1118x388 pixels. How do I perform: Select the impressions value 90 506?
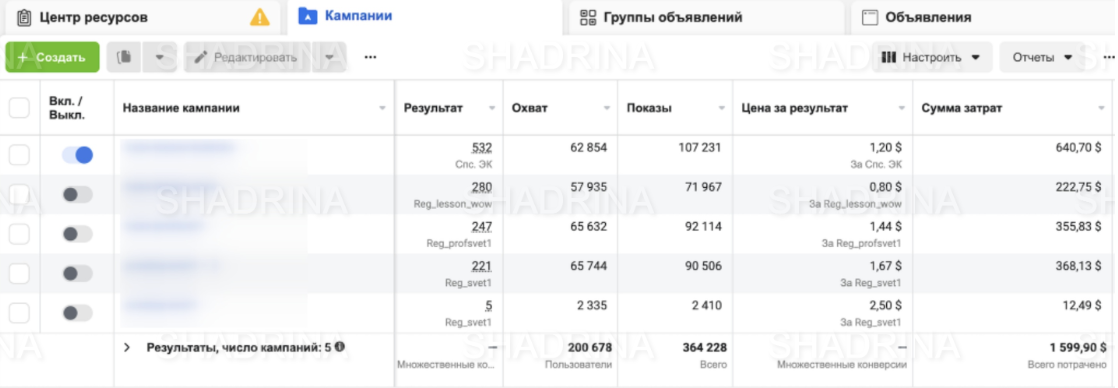pyautogui.click(x=703, y=266)
